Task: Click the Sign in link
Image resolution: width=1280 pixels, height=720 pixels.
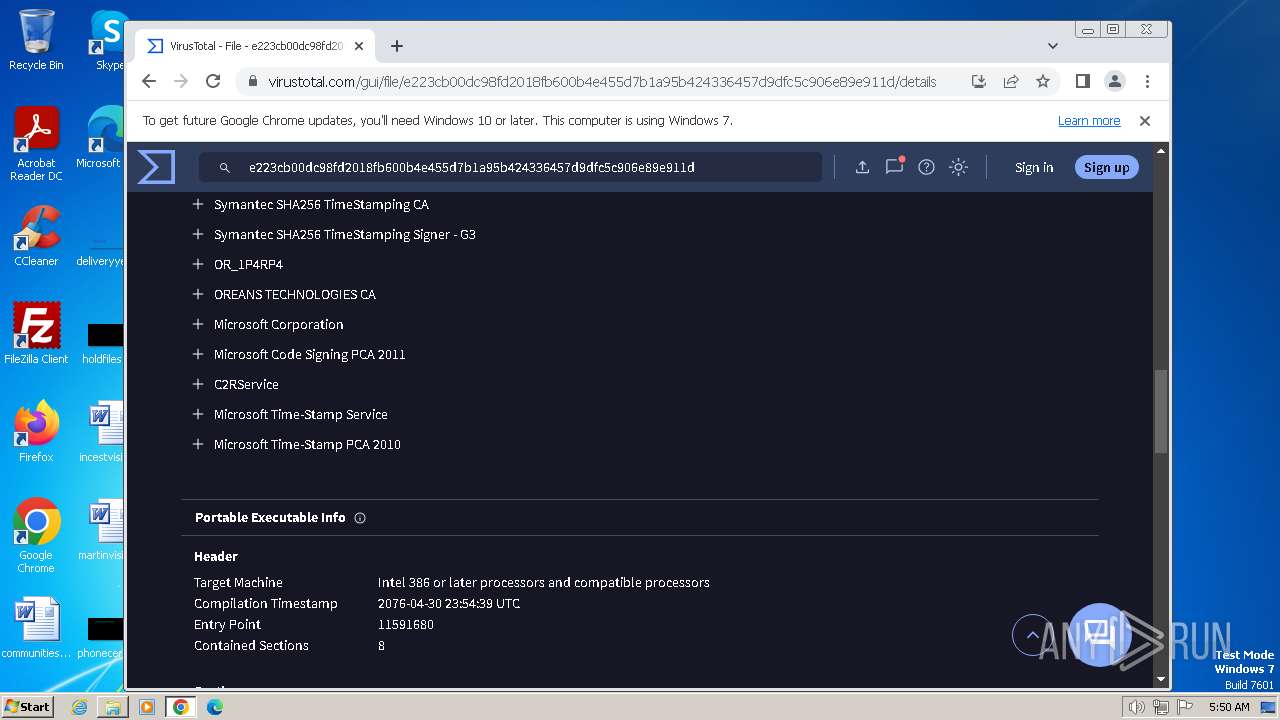Action: (1034, 168)
